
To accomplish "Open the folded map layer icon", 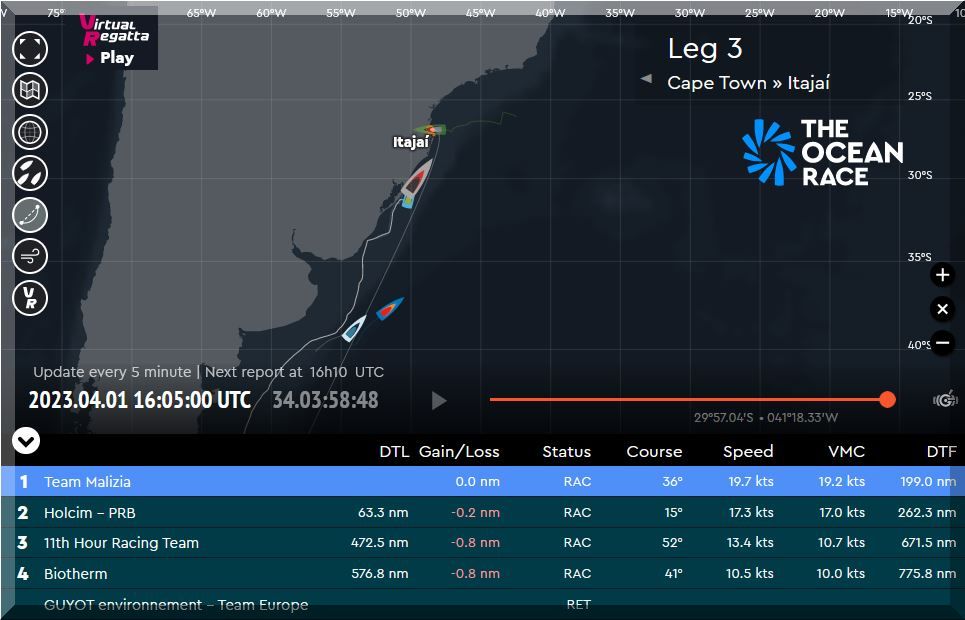I will [31, 90].
